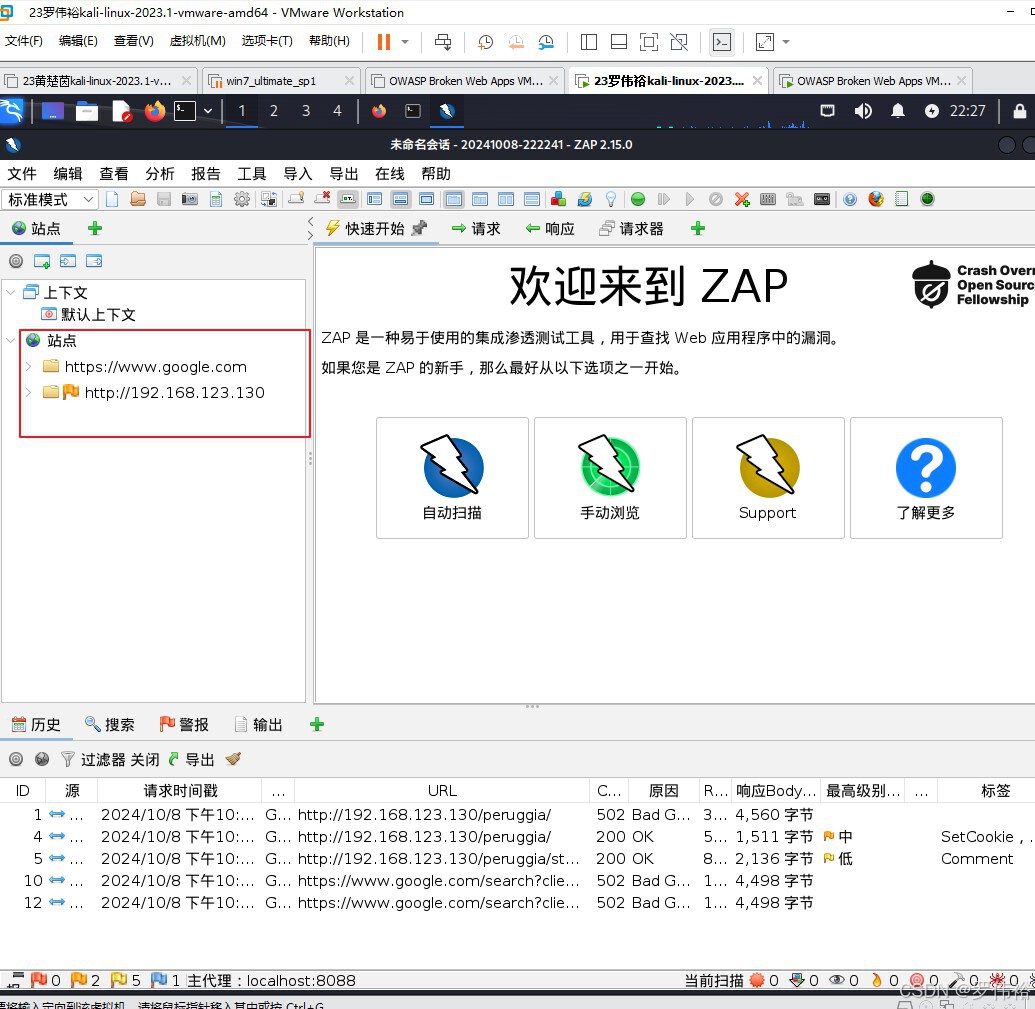
Task: Toggle request shown above response layout
Action: point(531,199)
